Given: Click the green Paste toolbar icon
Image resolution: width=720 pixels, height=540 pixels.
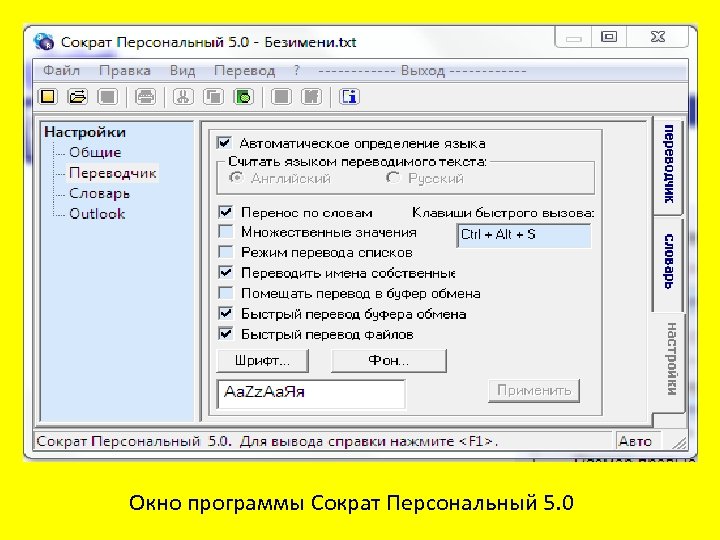Looking at the screenshot, I should 244,97.
